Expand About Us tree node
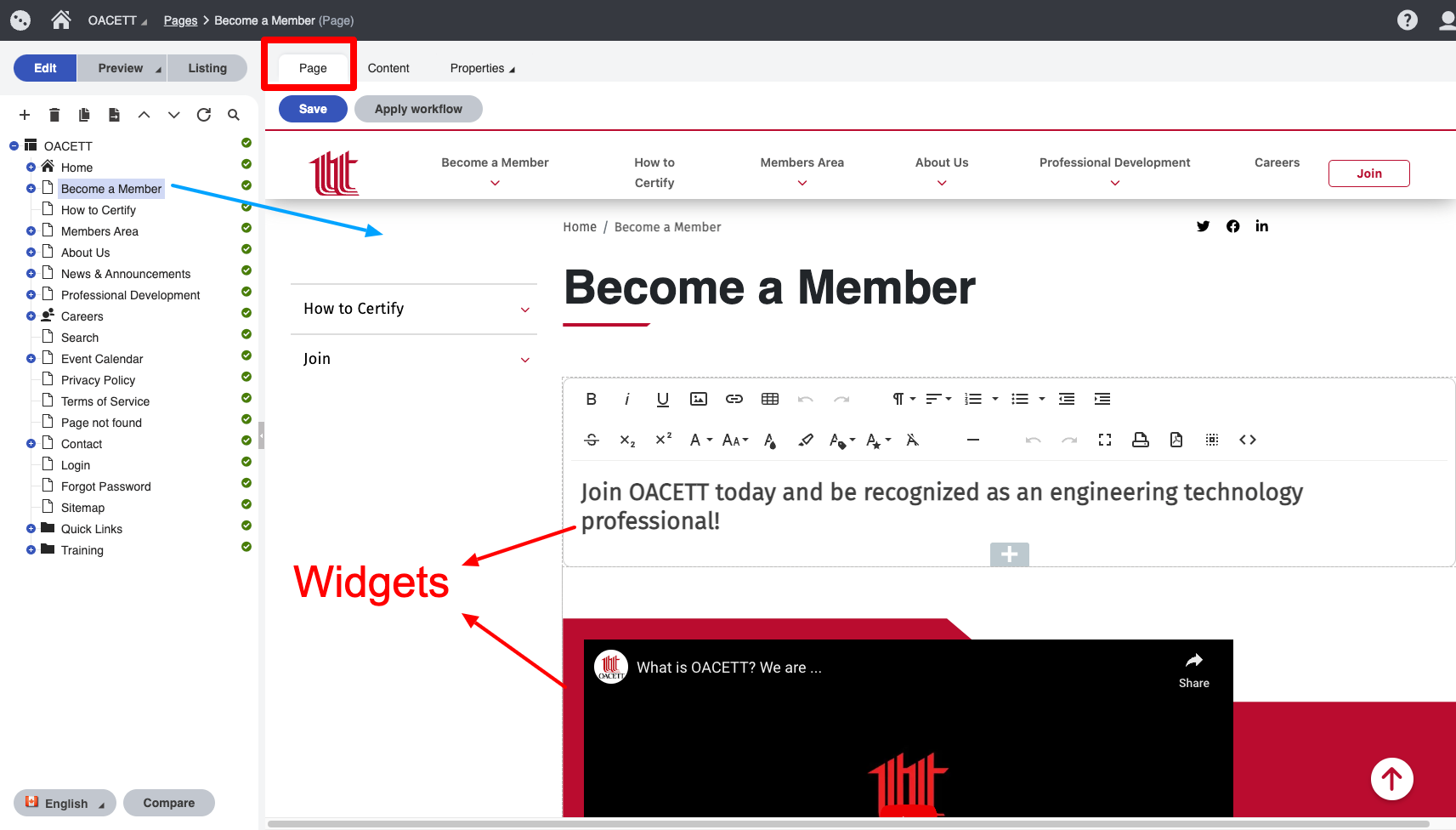 pyautogui.click(x=31, y=253)
